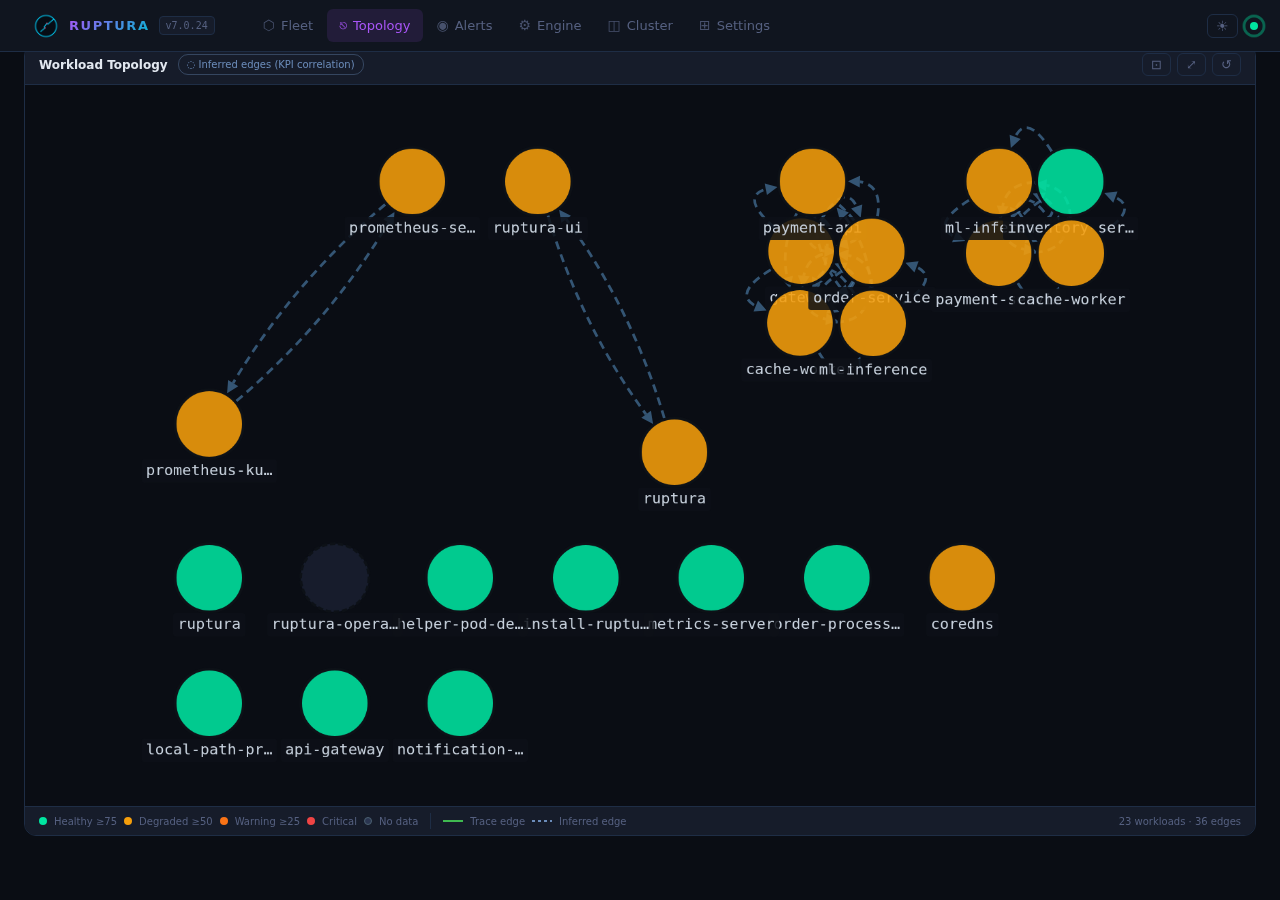Select the api-gateway node

point(335,703)
